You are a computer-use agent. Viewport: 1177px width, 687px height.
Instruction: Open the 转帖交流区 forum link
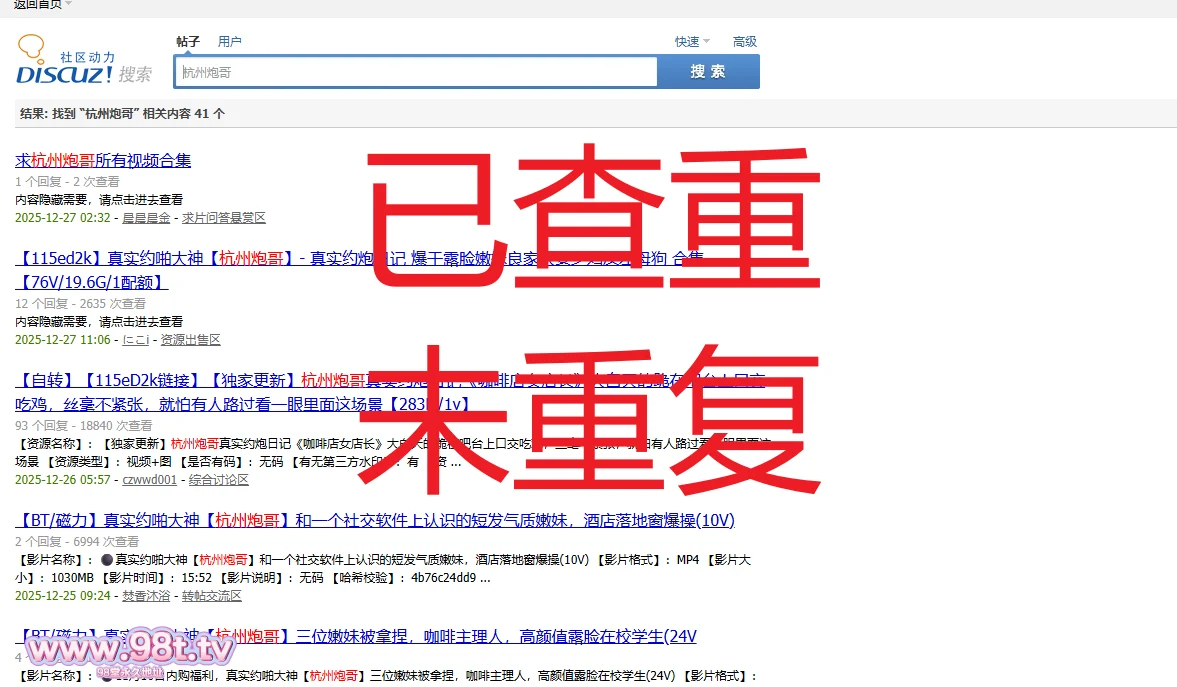211,596
